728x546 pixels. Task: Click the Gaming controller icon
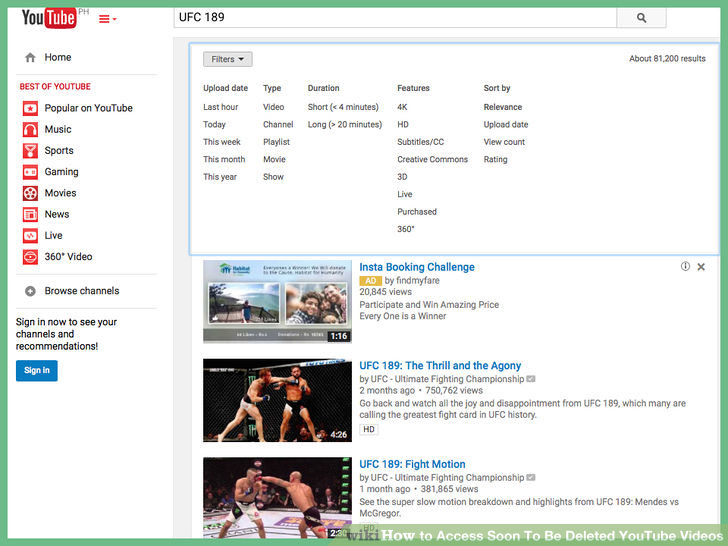click(30, 172)
